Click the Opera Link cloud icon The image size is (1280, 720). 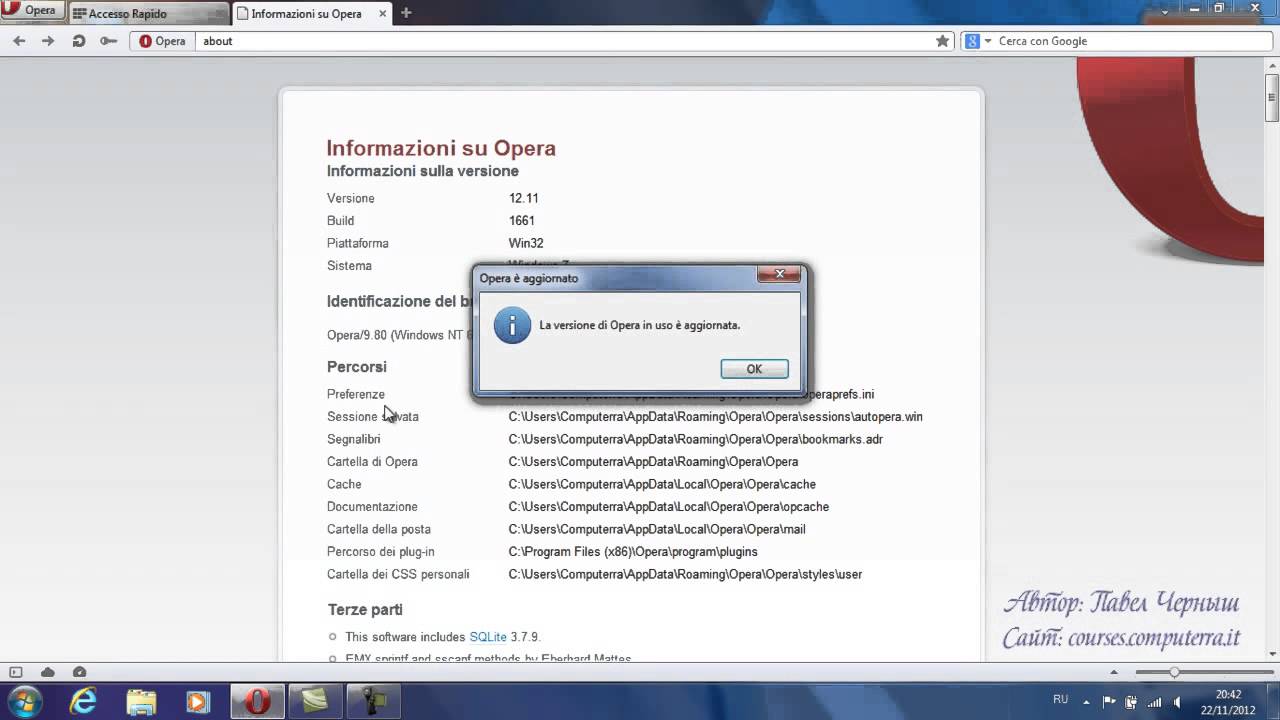tap(47, 672)
